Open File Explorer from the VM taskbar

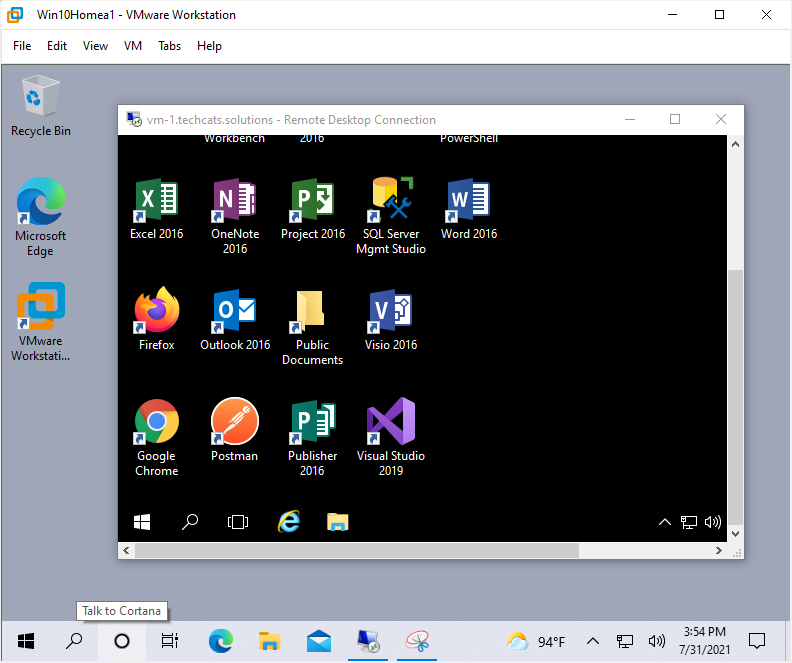(x=269, y=641)
